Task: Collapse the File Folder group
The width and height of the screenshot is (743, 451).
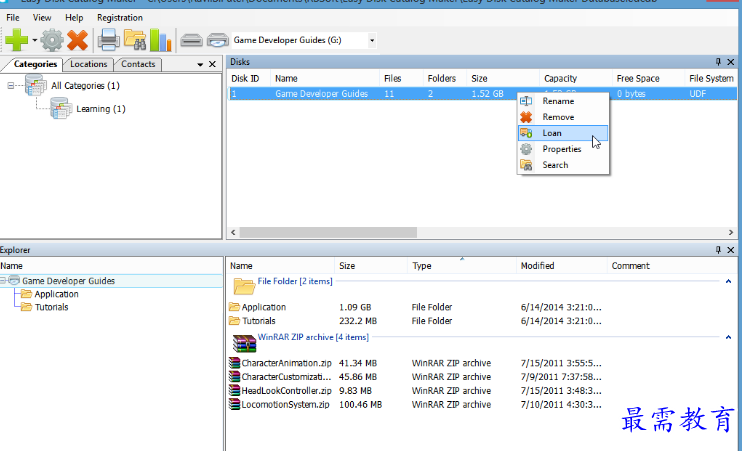Action: point(728,281)
